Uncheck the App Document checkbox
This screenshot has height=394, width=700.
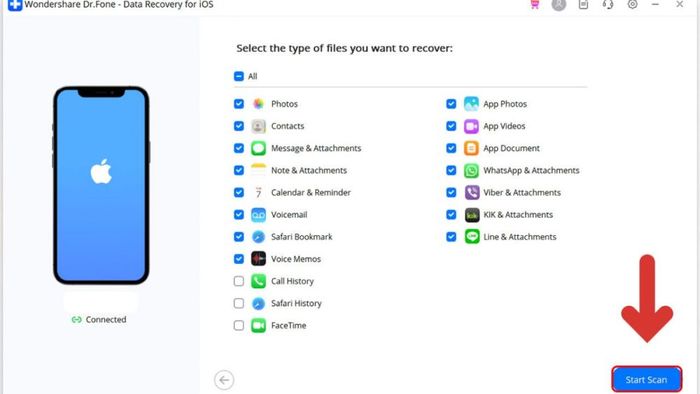pos(451,148)
